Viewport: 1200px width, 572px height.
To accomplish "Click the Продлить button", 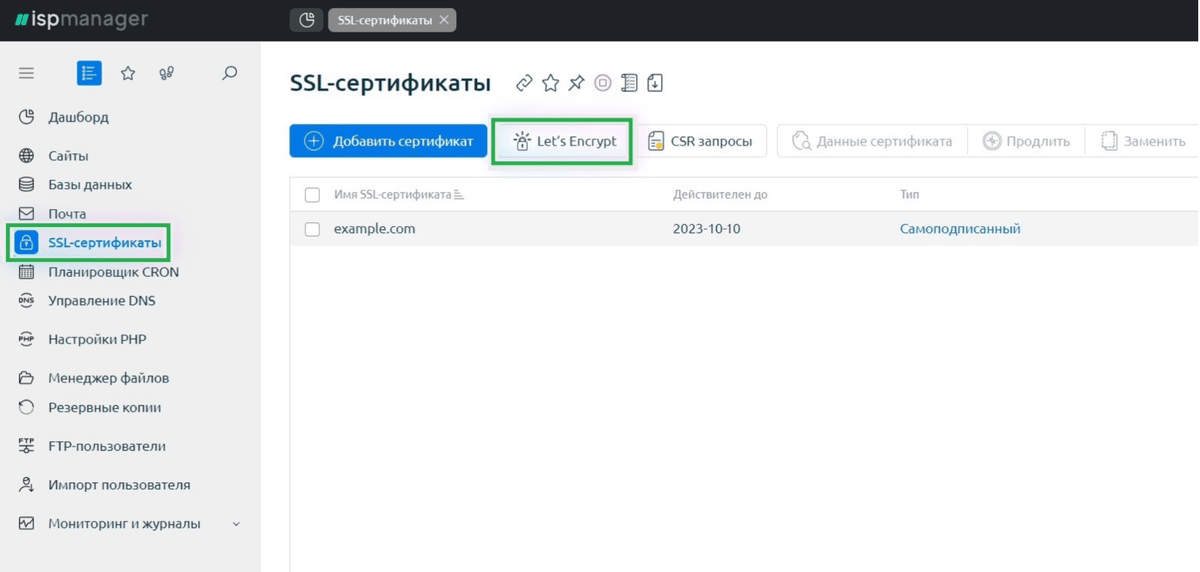I will 1026,141.
